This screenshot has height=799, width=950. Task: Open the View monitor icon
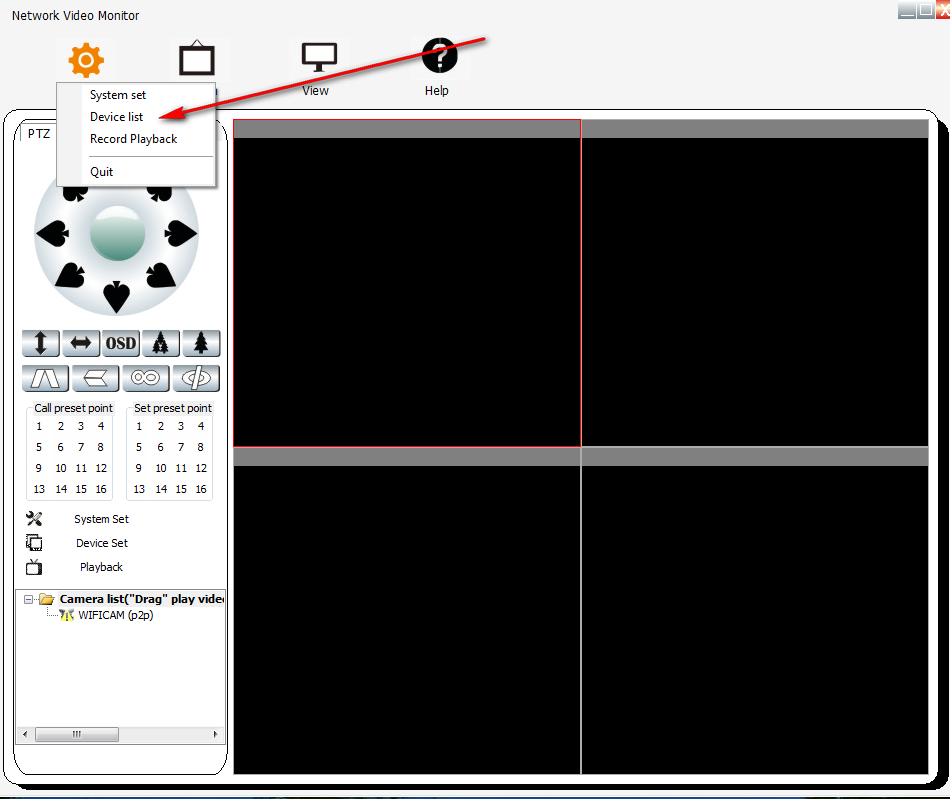[x=318, y=58]
